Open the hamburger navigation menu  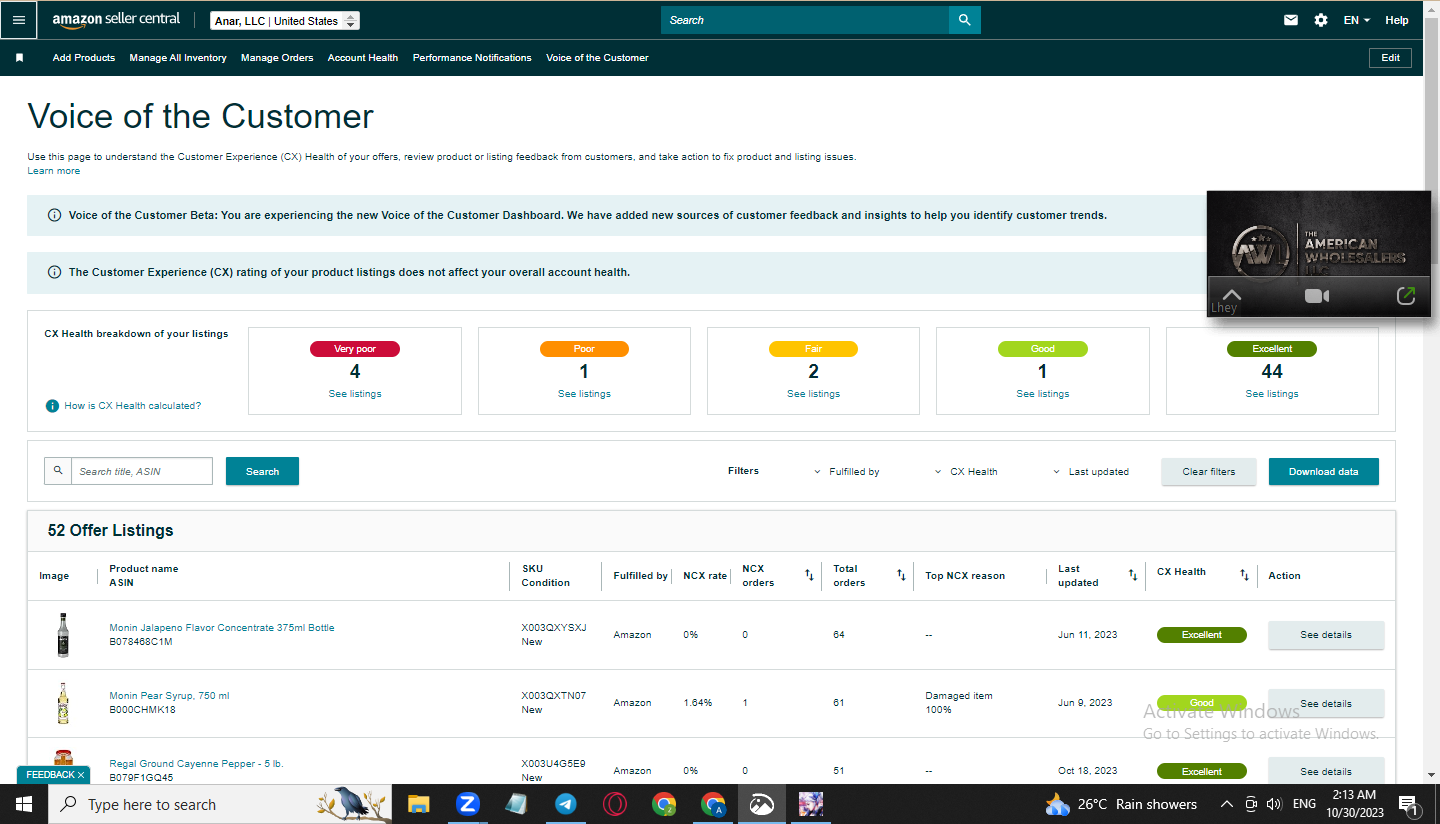tap(19, 20)
